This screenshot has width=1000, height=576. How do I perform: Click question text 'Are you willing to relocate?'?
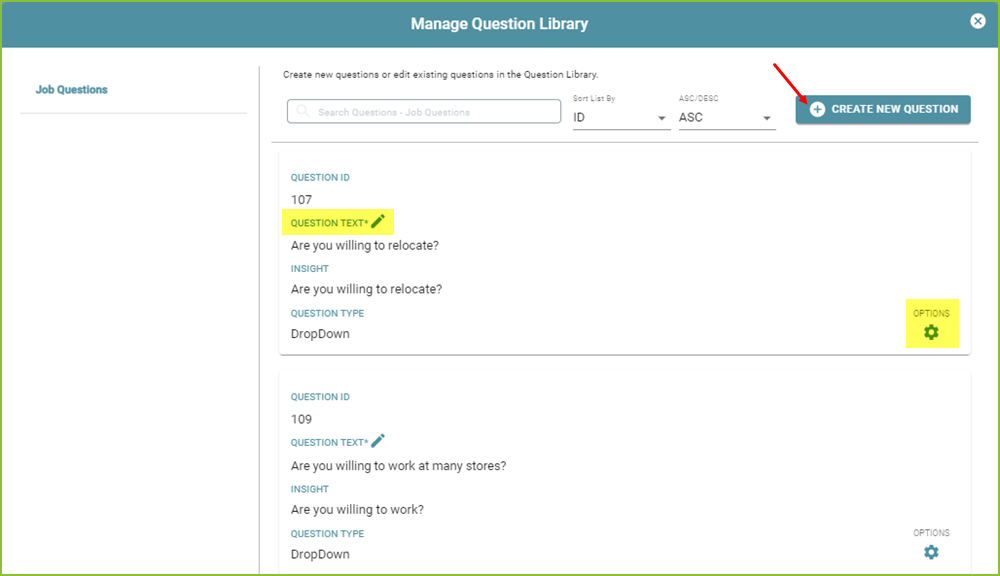point(365,246)
